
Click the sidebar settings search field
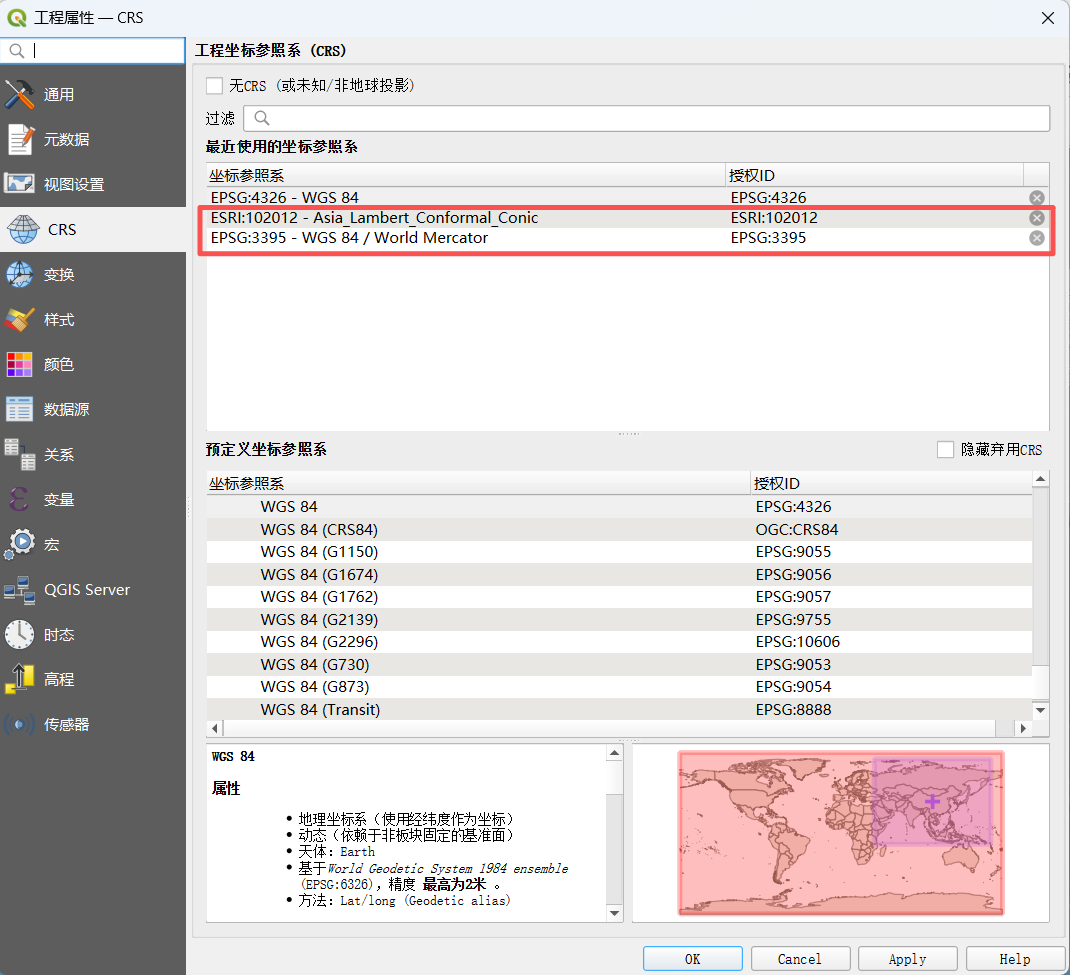(93, 50)
